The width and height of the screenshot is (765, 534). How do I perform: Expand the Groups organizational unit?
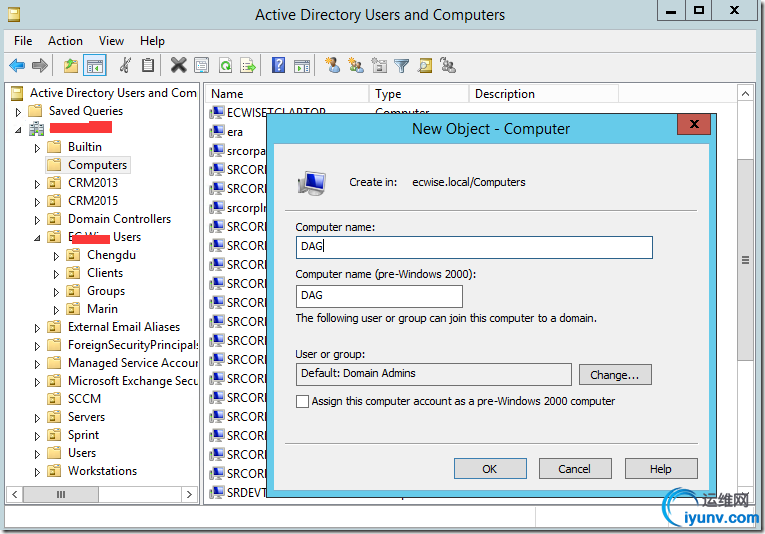click(56, 293)
